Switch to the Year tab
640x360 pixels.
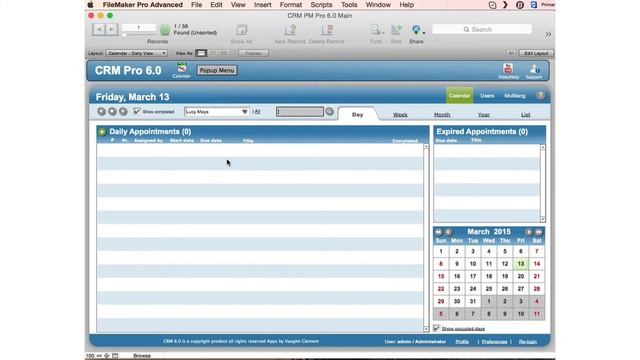(x=484, y=115)
